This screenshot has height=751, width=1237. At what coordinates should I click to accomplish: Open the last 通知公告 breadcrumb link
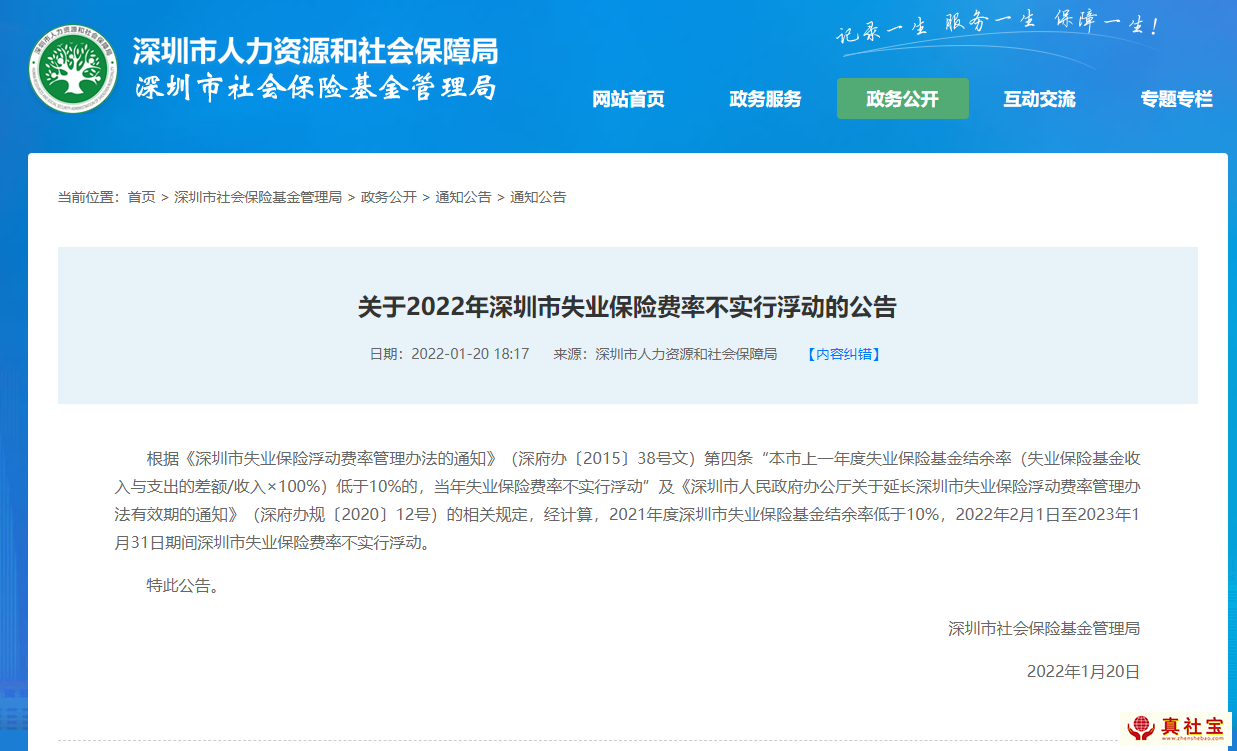tap(538, 197)
